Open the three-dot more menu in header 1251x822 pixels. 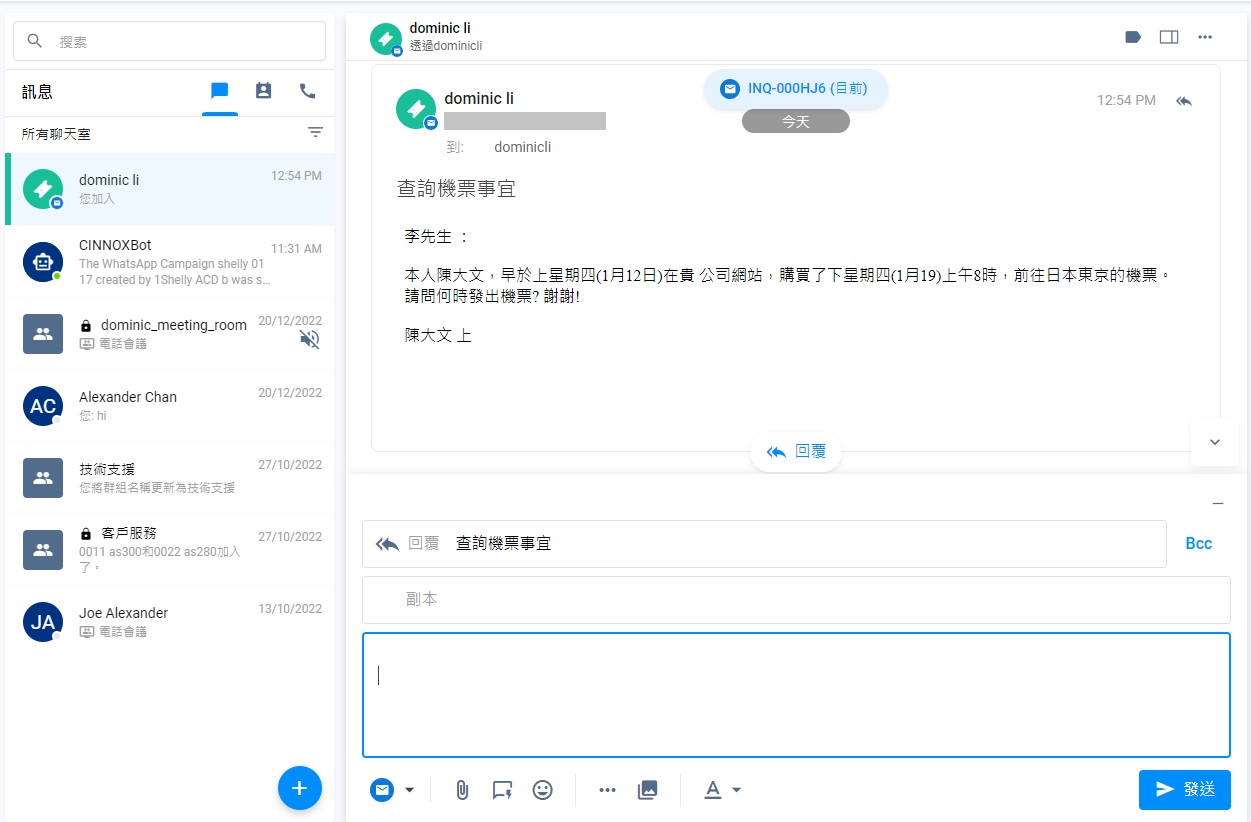pyautogui.click(x=1205, y=37)
